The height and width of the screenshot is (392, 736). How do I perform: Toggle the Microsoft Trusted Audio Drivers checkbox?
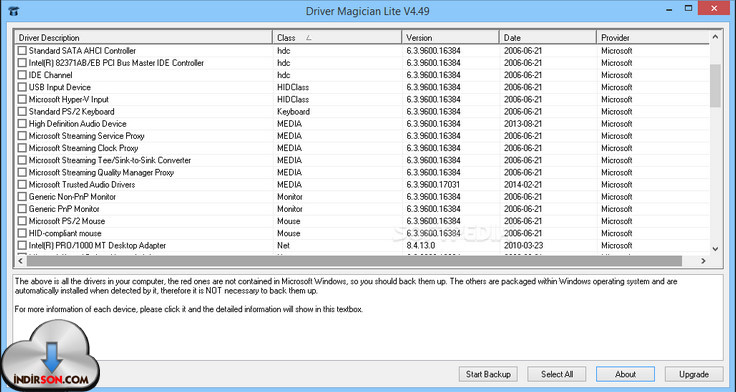point(22,184)
